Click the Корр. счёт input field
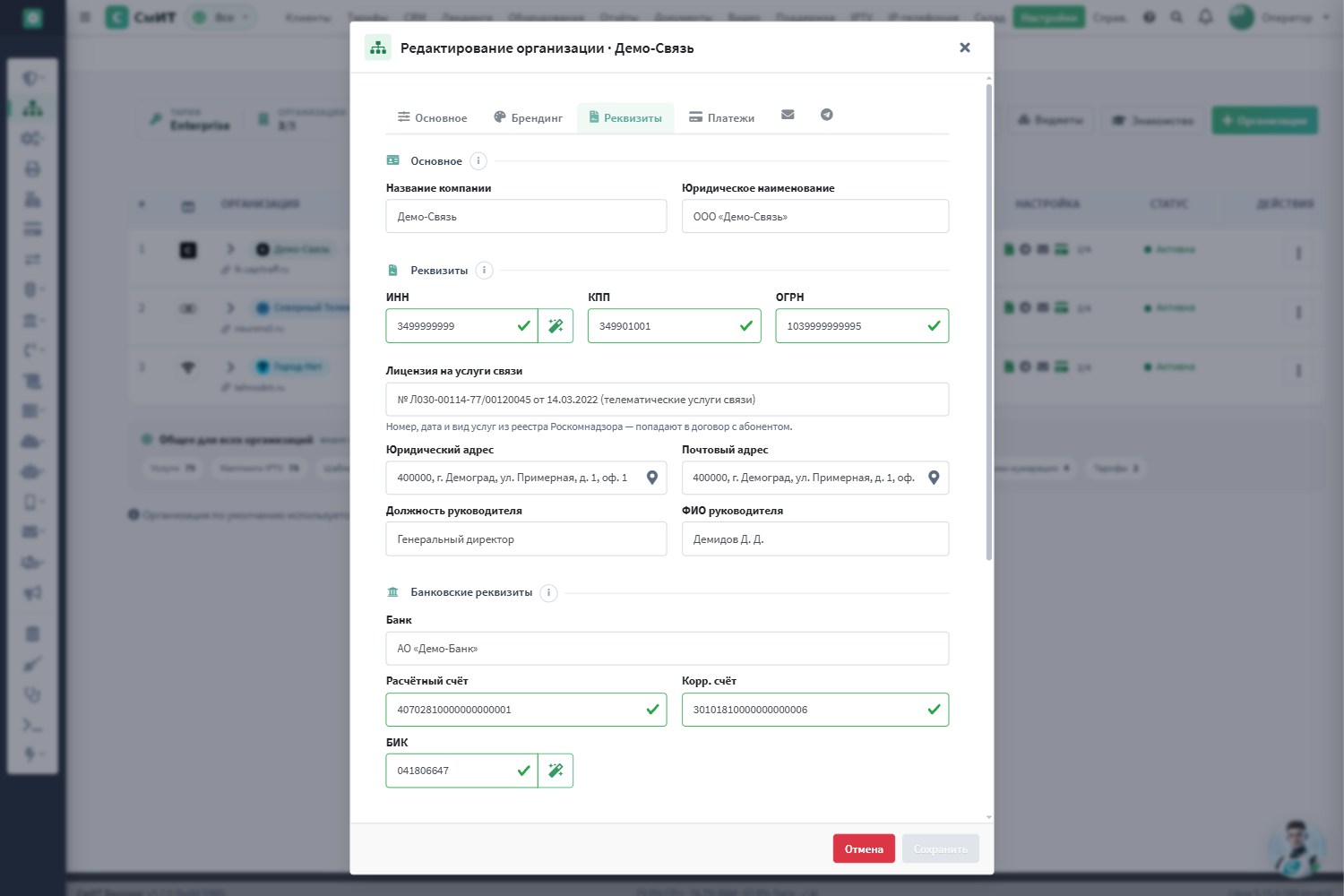1344x896 pixels. 815,710
